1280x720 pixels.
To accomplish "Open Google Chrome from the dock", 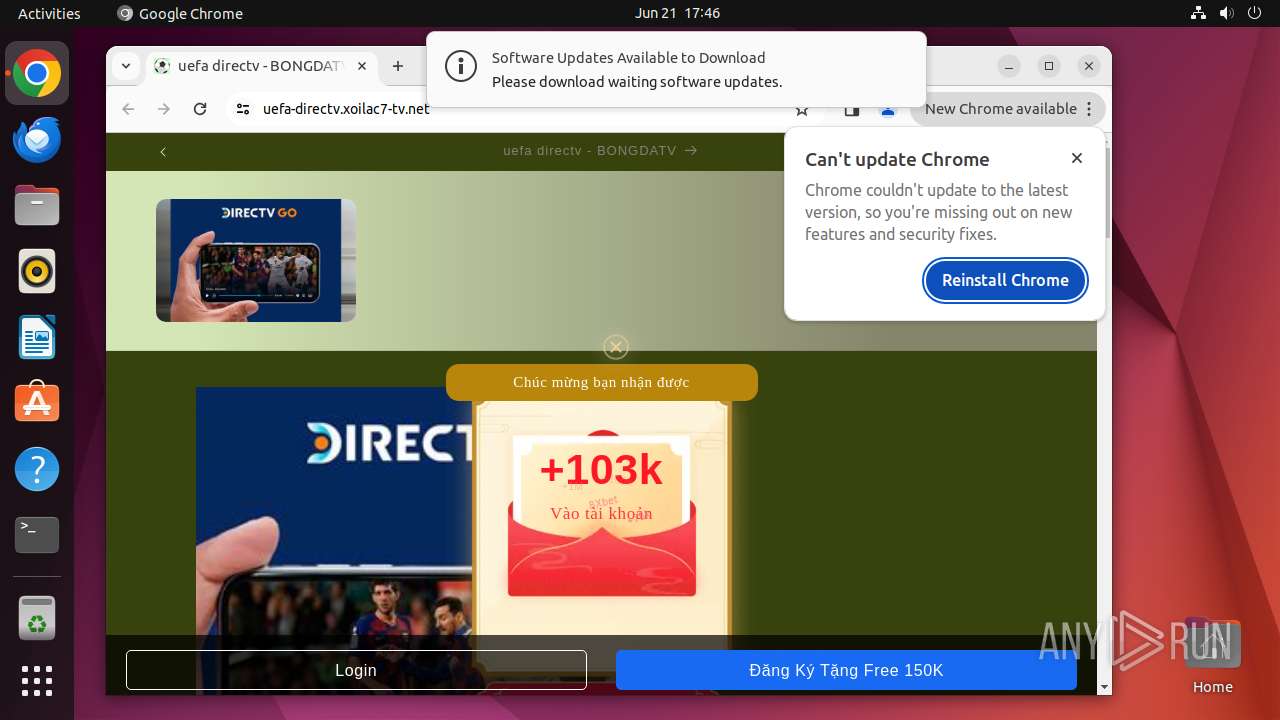I will [x=37, y=74].
